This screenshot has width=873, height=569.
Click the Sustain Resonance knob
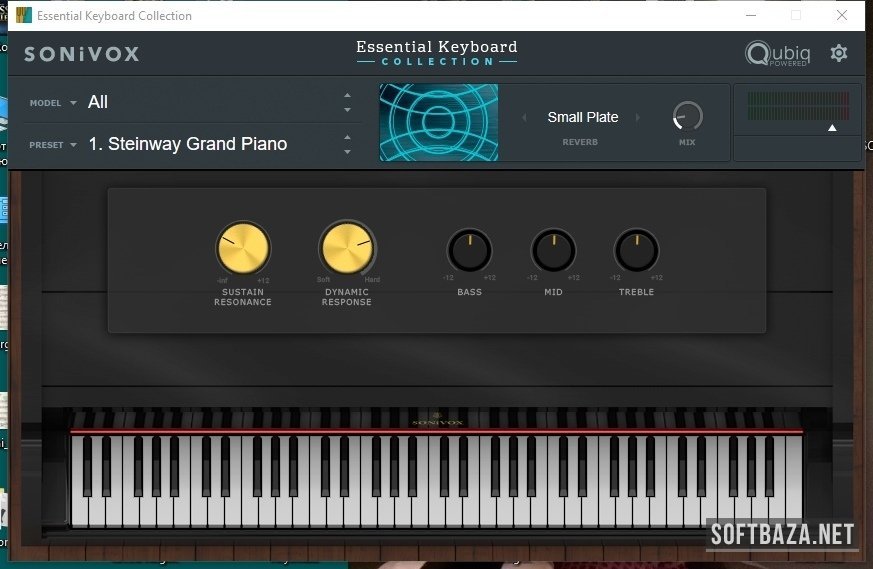click(x=243, y=248)
